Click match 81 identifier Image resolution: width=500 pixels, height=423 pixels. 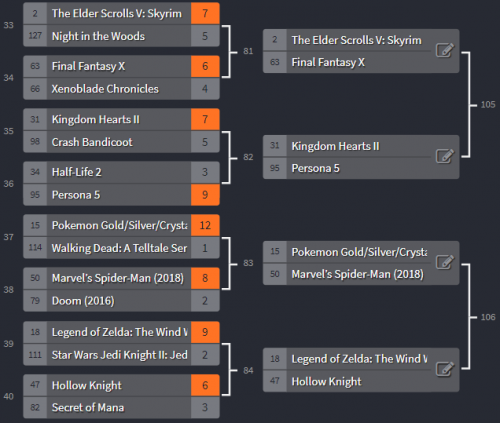point(248,51)
